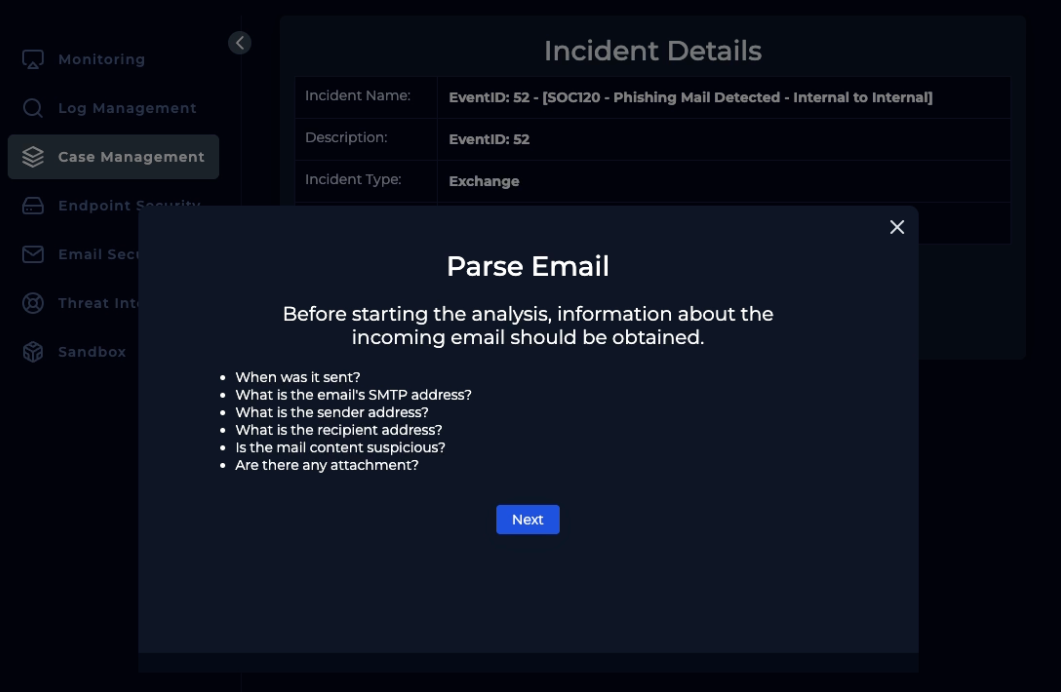The image size is (1061, 692).
Task: Close the Parse Email dialog with X
Action: pyautogui.click(x=897, y=227)
